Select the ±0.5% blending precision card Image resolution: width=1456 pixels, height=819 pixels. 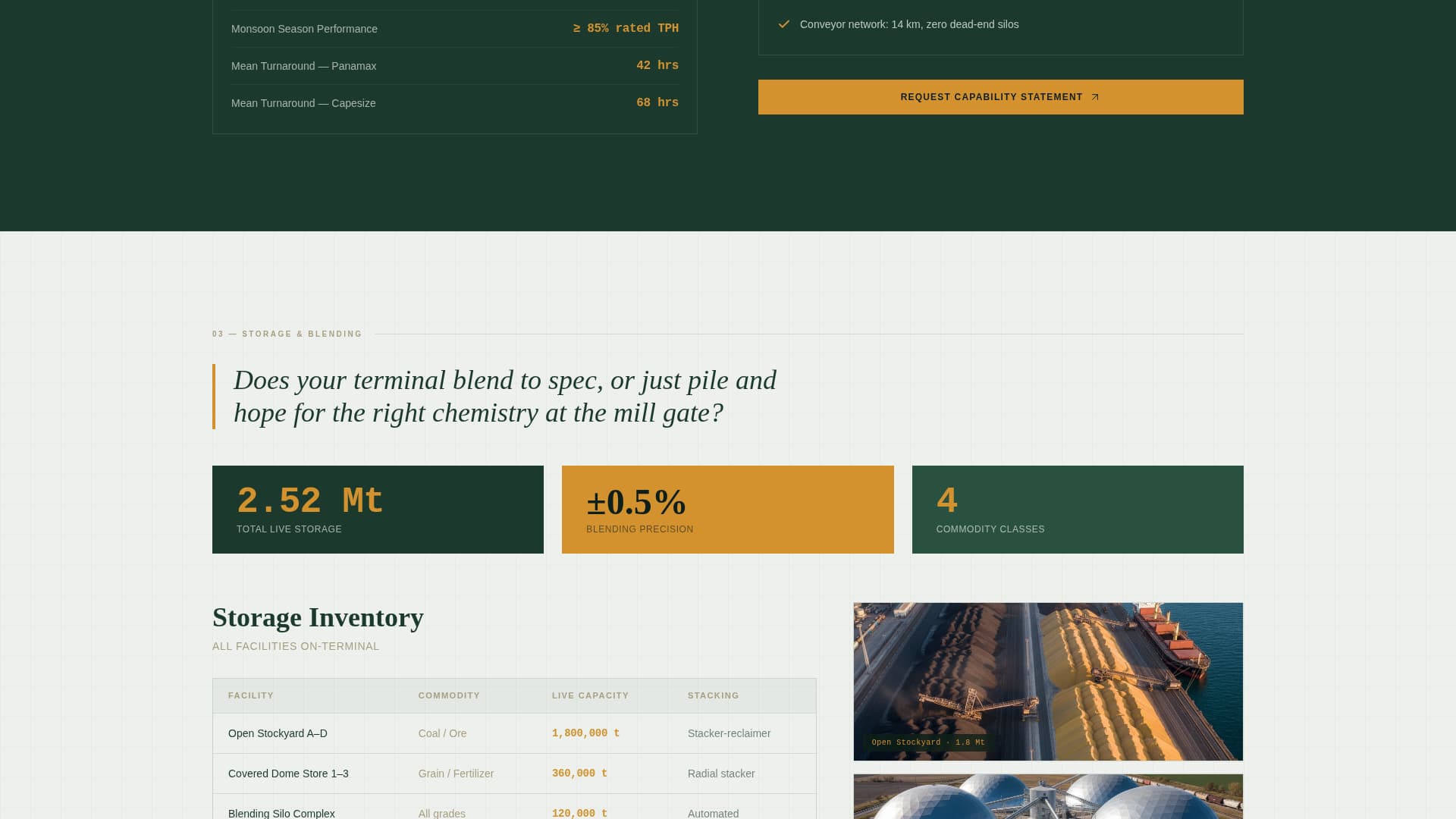pyautogui.click(x=728, y=509)
